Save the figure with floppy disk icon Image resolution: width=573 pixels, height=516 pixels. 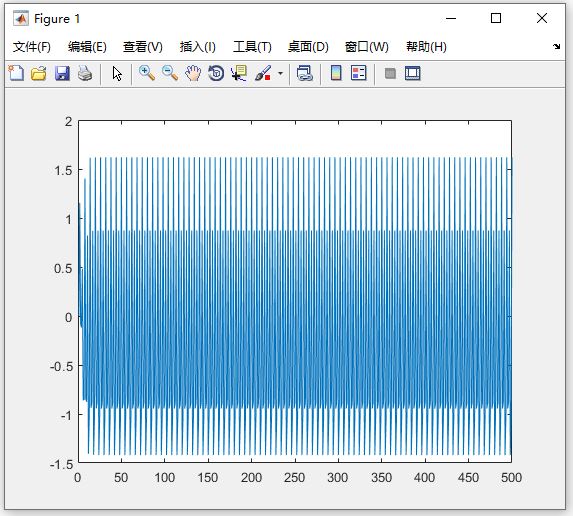coord(62,73)
